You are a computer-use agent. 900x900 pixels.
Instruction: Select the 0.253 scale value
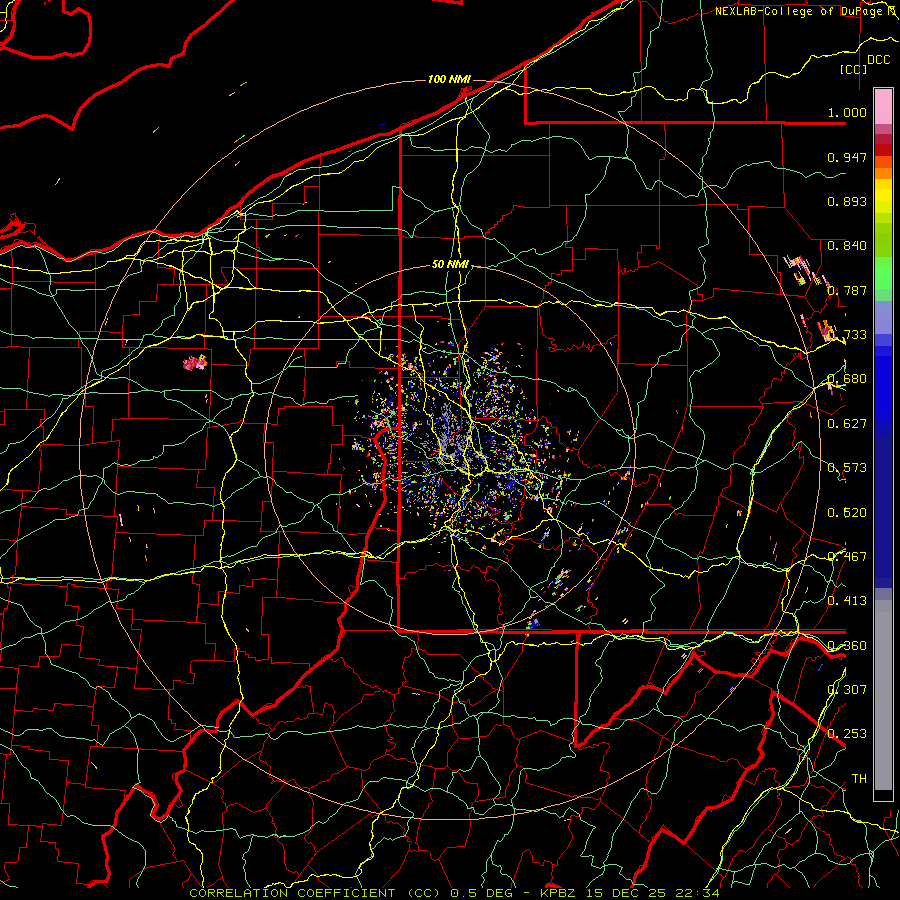tap(847, 734)
